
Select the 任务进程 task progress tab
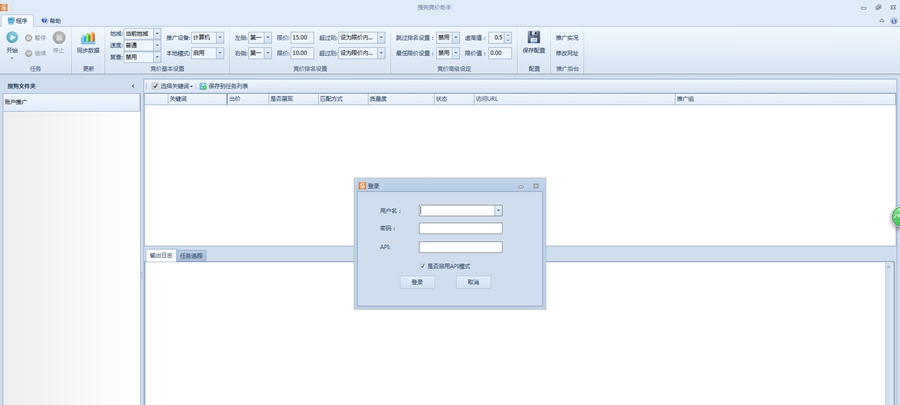pyautogui.click(x=191, y=256)
